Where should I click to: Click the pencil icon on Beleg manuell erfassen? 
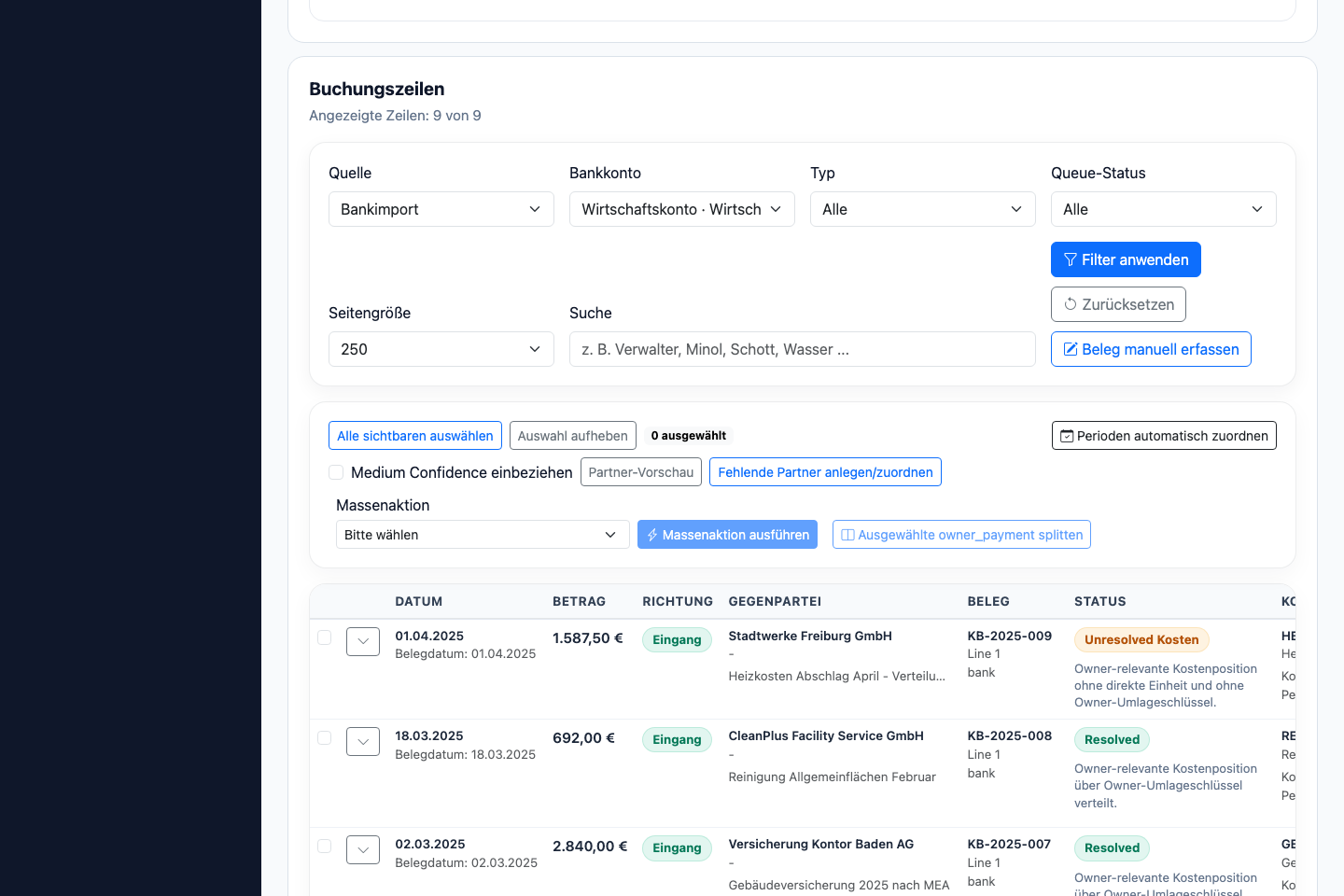tap(1071, 349)
